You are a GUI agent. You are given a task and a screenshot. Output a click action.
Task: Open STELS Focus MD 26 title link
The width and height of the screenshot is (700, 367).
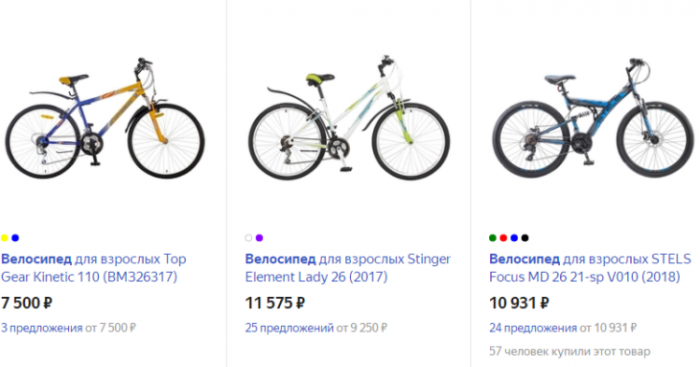coord(590,268)
